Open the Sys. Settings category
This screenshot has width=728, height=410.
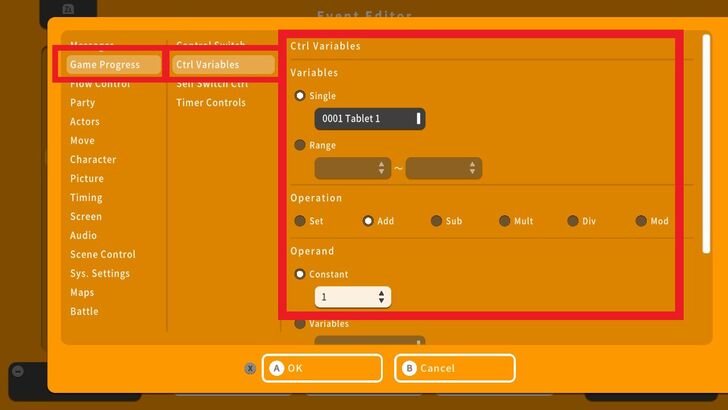coord(100,274)
